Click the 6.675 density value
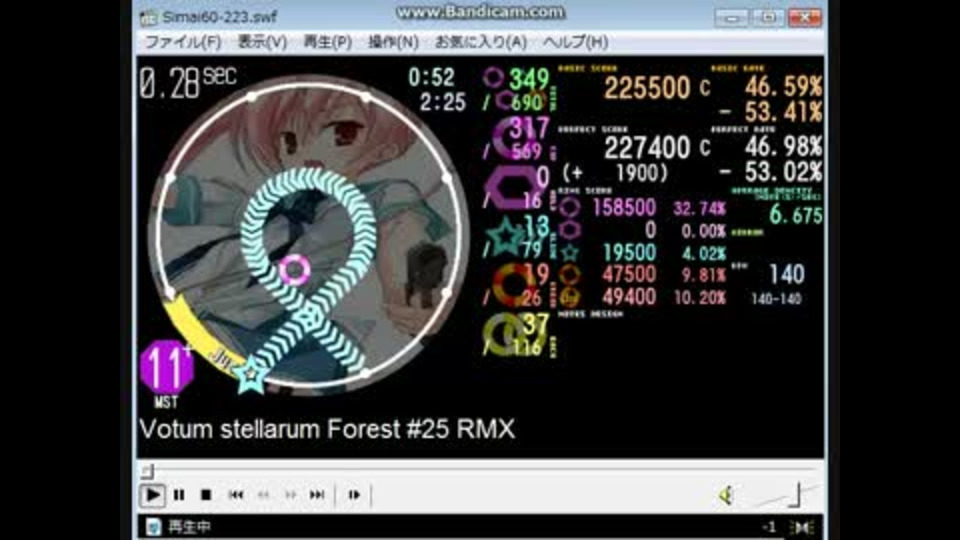Screen dimensions: 960x540 (x=795, y=215)
